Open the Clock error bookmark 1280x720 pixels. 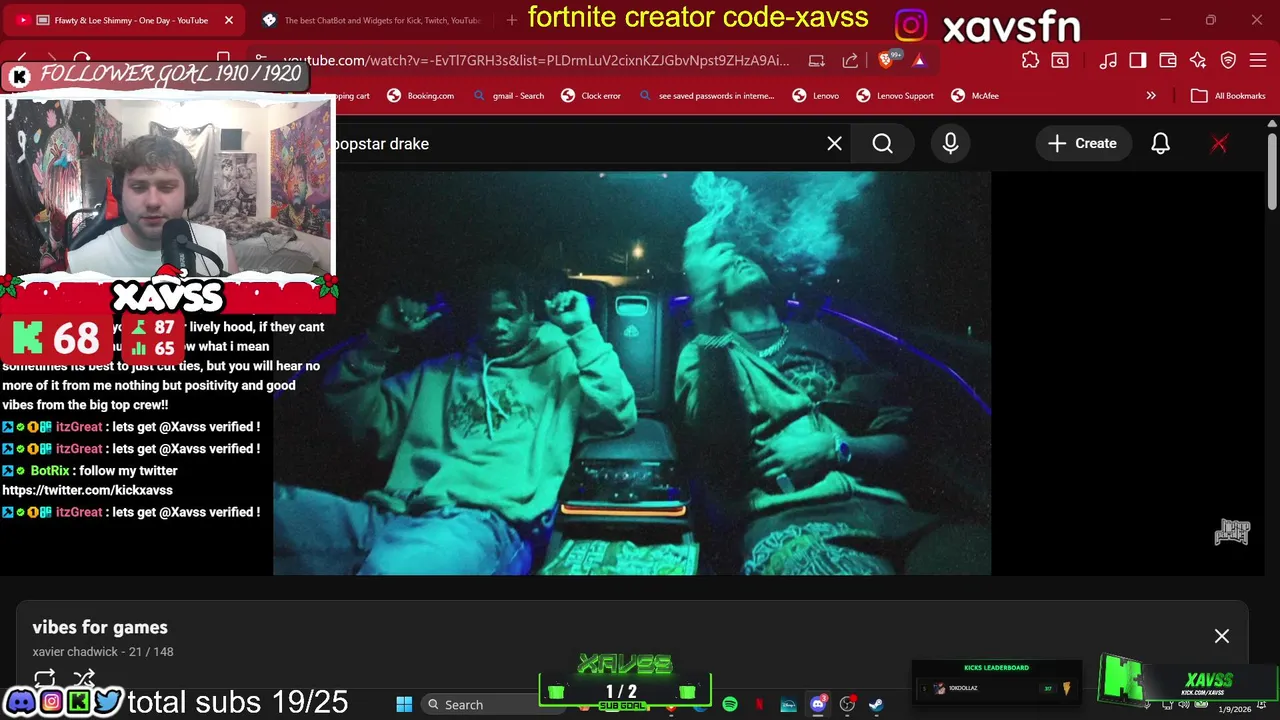click(591, 96)
